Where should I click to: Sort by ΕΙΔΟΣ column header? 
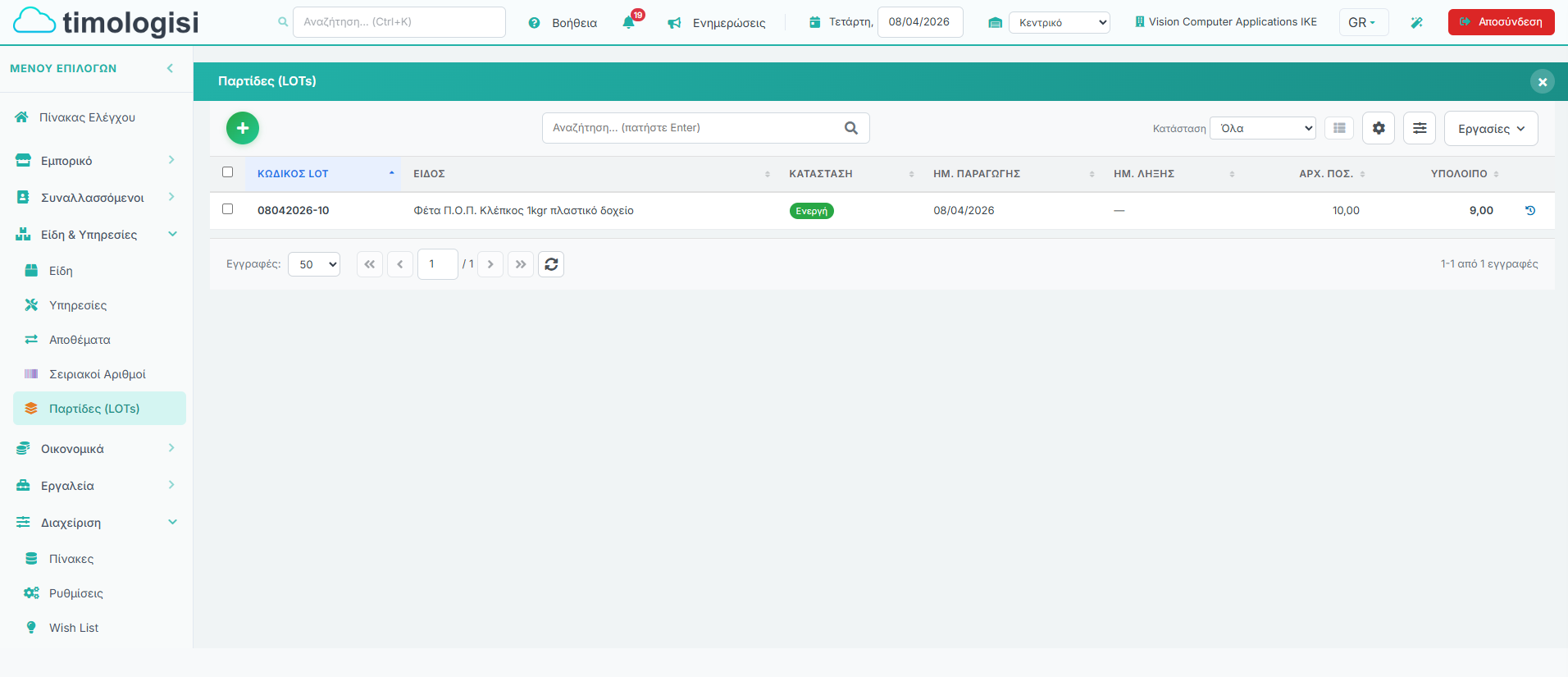pos(588,174)
